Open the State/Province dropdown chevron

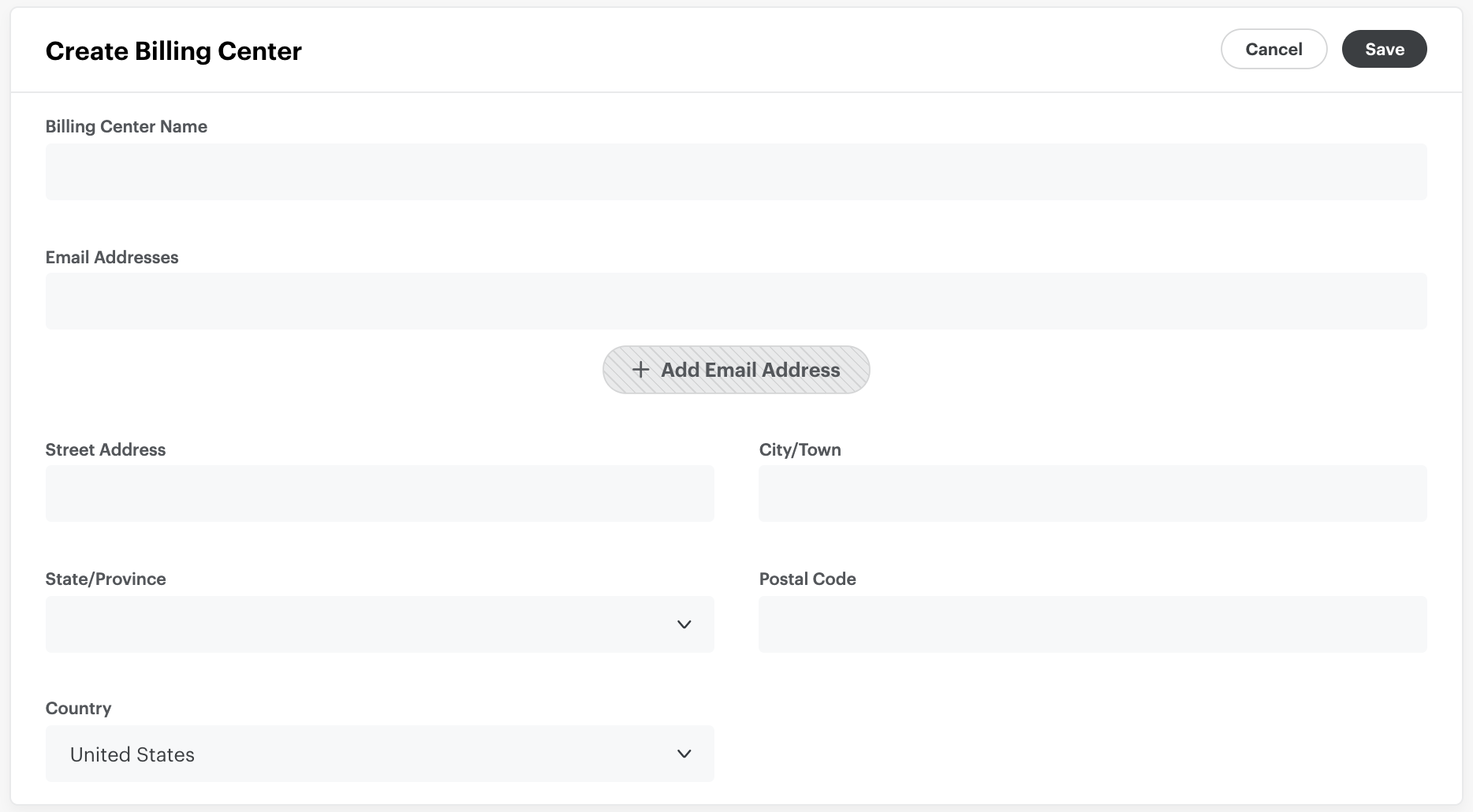click(684, 624)
